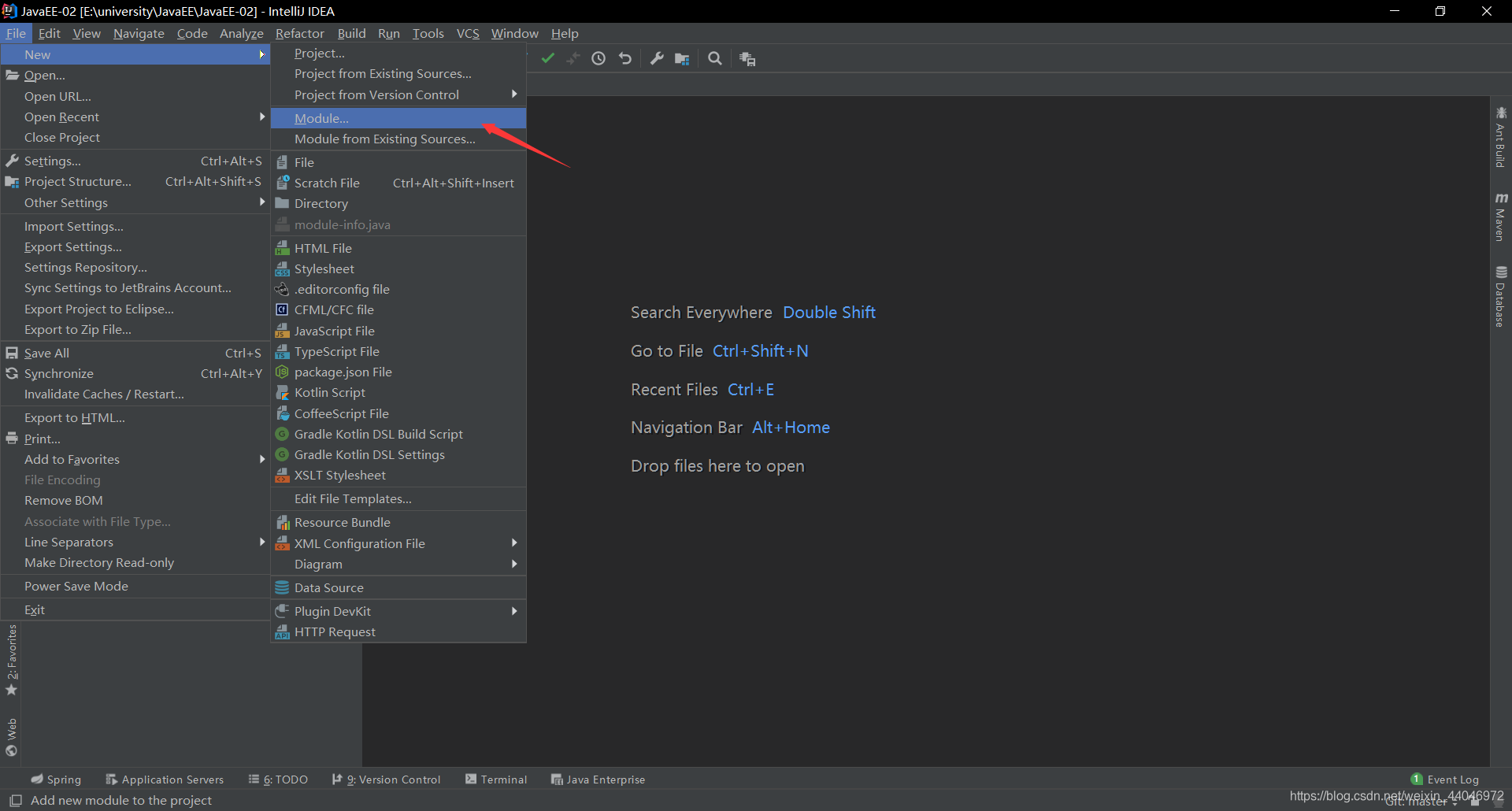
Task: Toggle Power Save Mode
Action: coord(135,586)
